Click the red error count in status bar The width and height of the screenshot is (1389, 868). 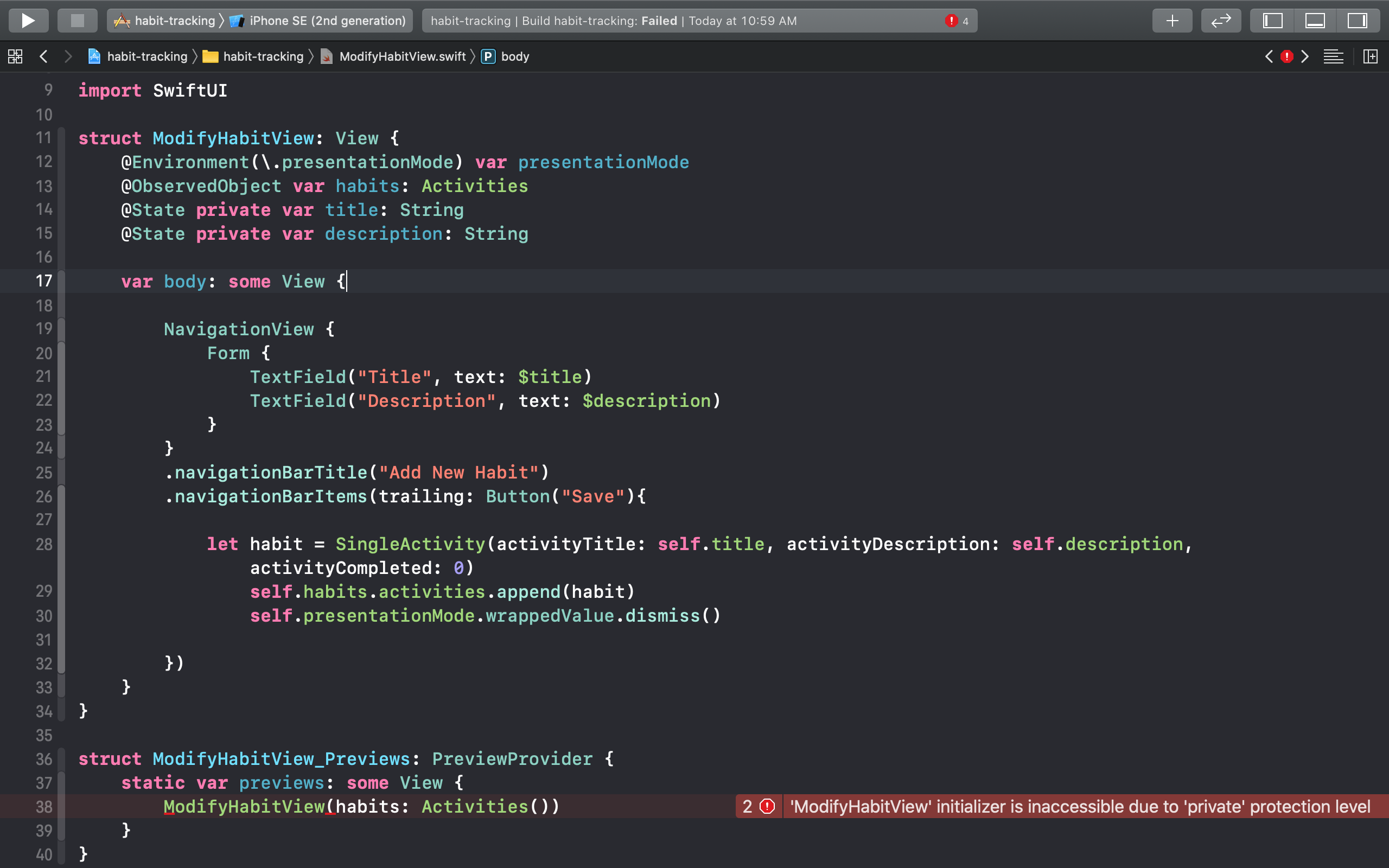coord(957,21)
